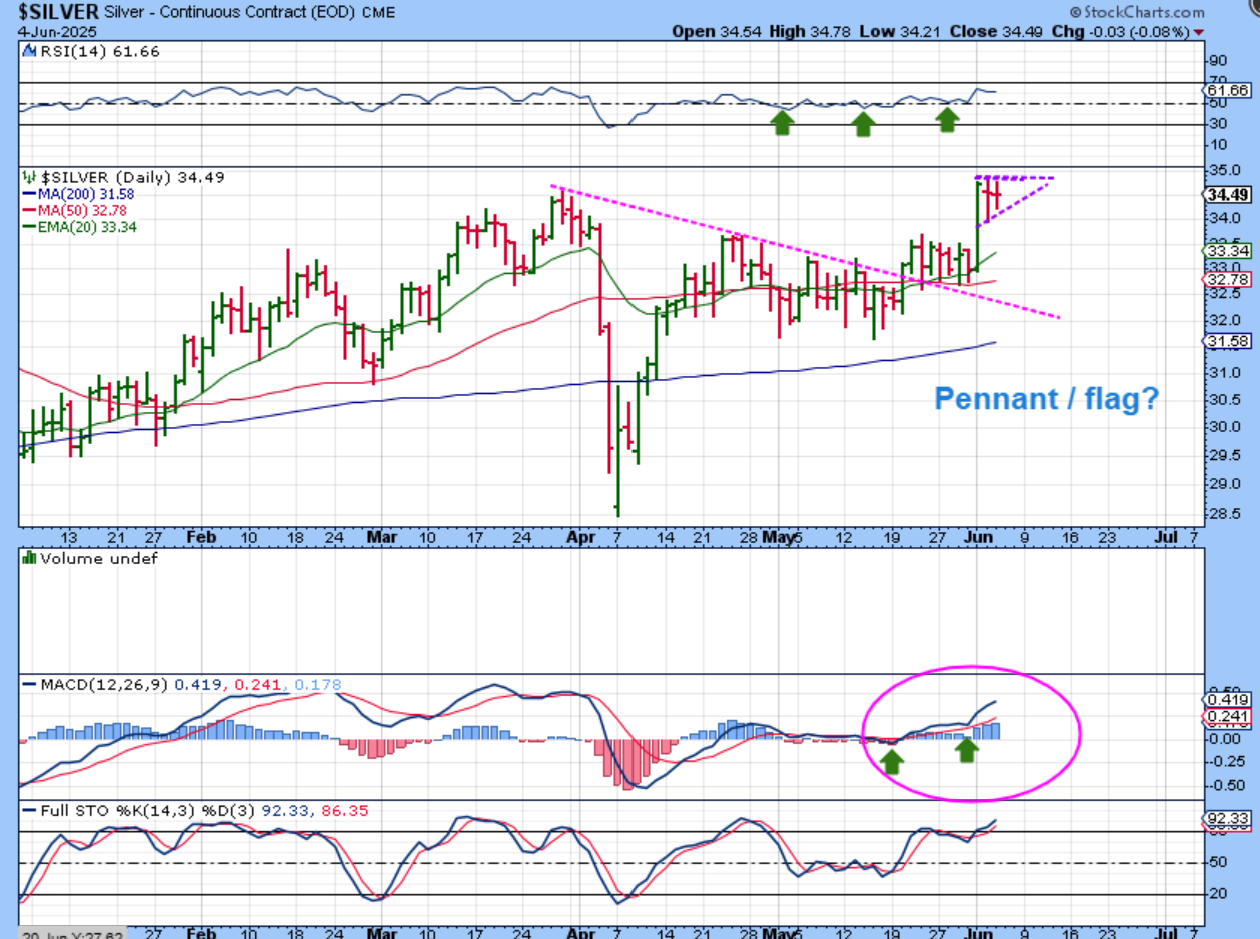
Task: Click the rightmost green arrow in RSI panel
Action: click(947, 120)
